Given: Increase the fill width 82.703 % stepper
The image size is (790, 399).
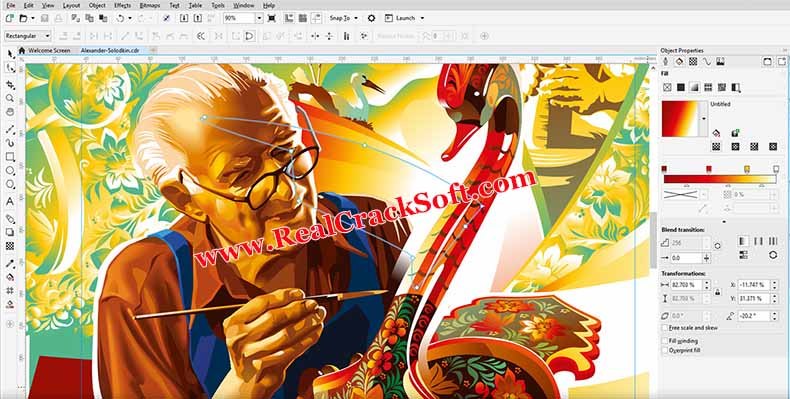Looking at the screenshot, I should click(x=706, y=283).
